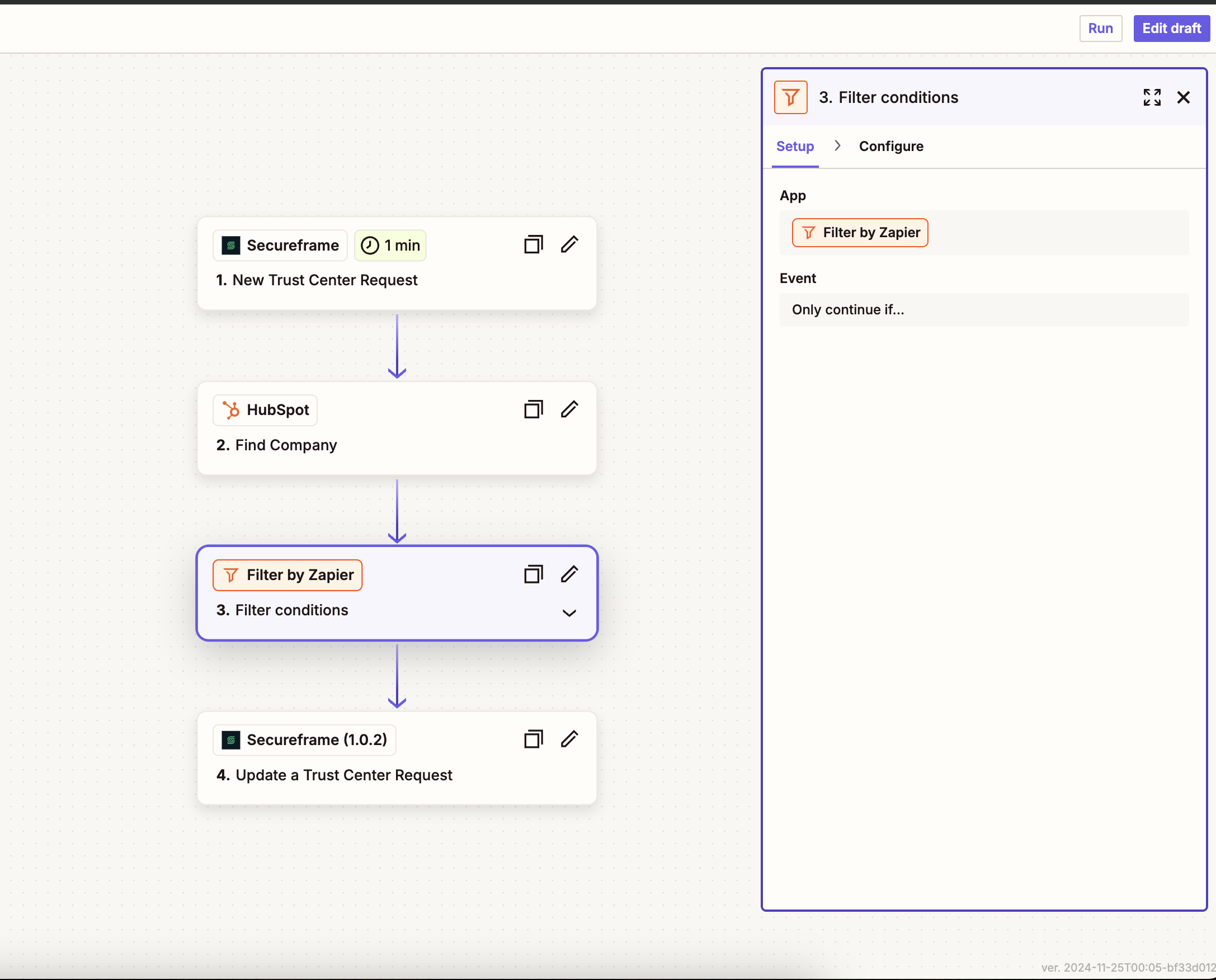This screenshot has height=980, width=1216.
Task: Click the duplicate icon on Secureframe step 1
Action: click(x=533, y=245)
